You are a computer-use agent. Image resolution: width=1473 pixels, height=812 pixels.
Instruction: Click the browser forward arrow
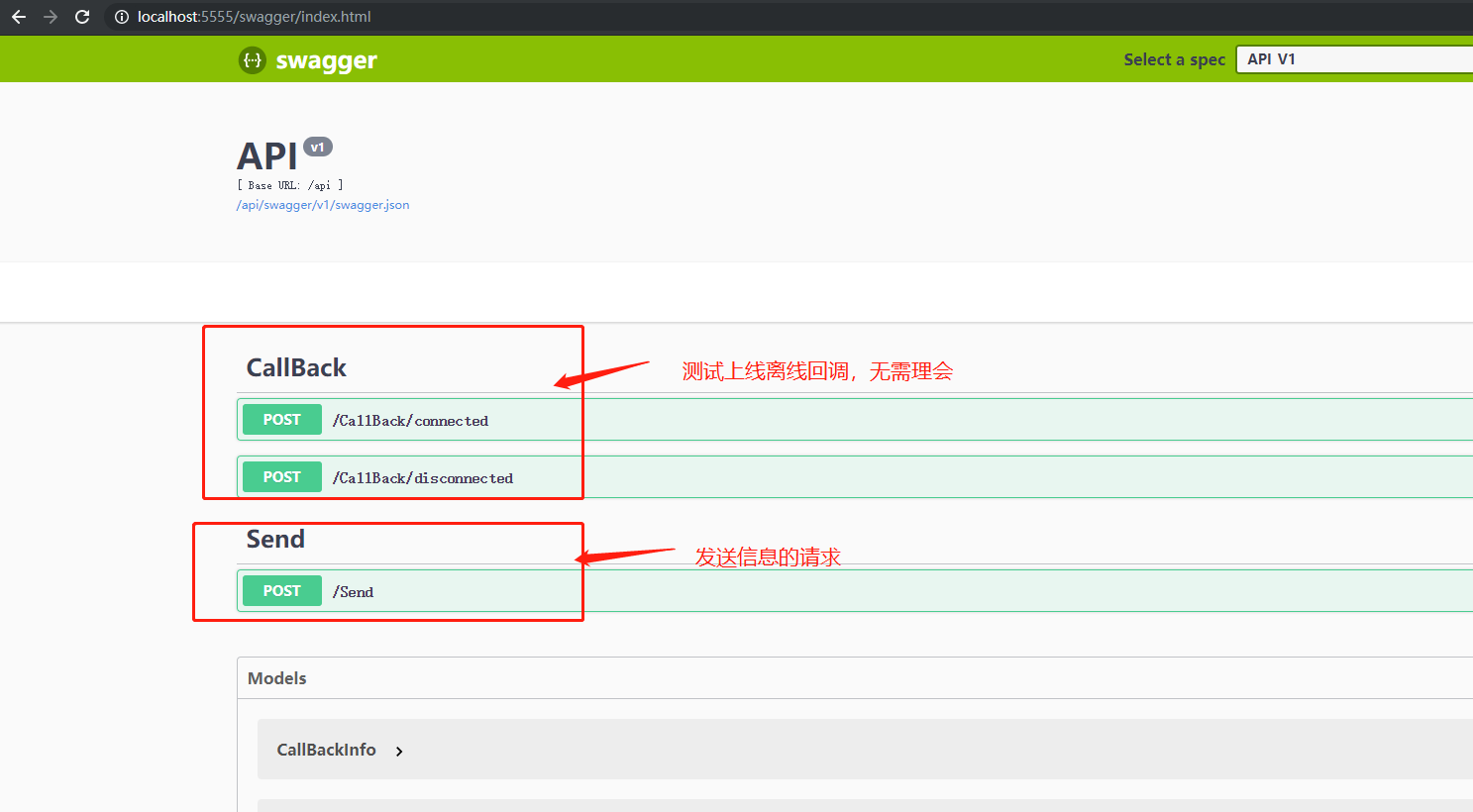[x=51, y=17]
